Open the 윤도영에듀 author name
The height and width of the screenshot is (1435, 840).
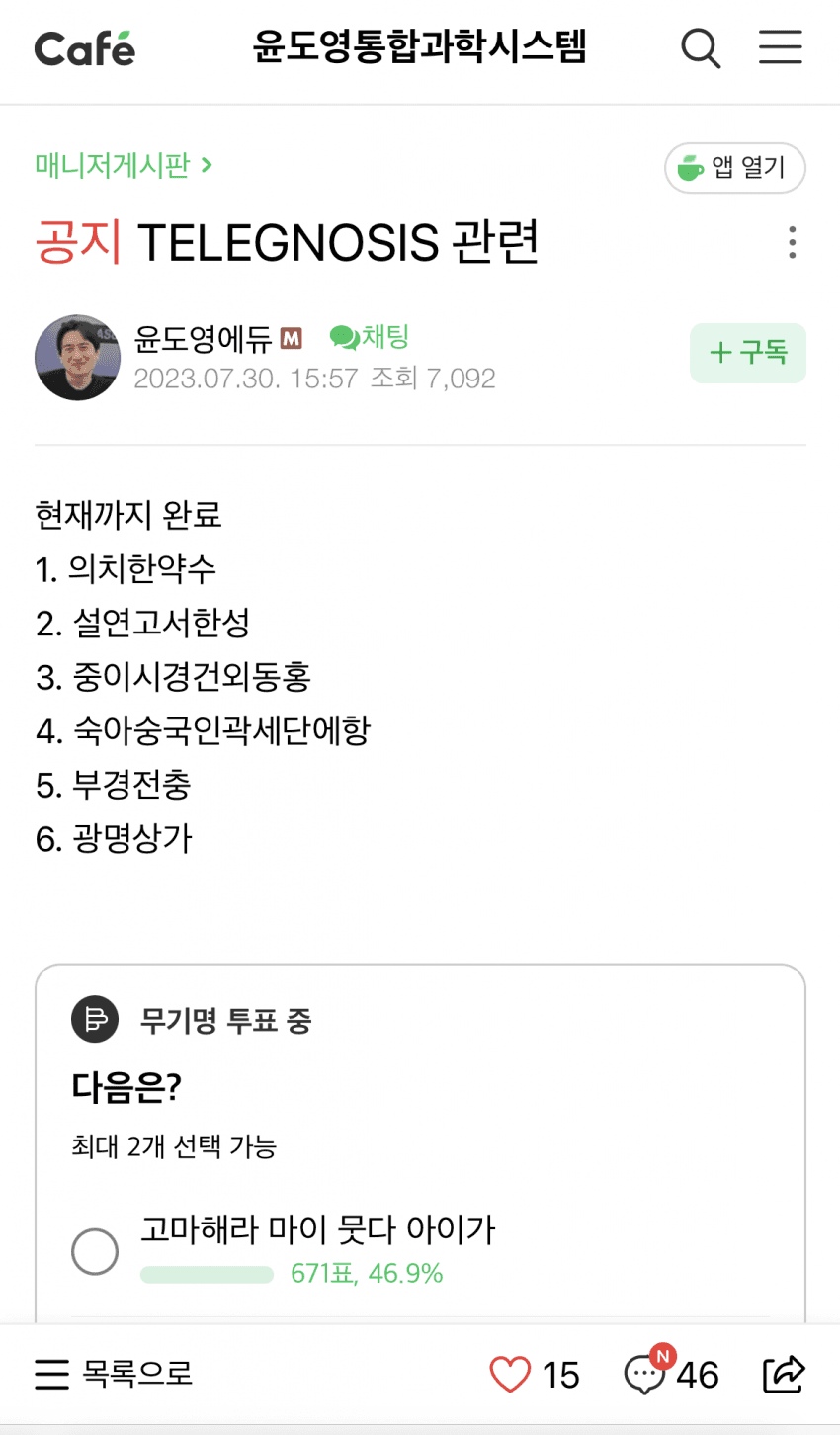coord(203,339)
